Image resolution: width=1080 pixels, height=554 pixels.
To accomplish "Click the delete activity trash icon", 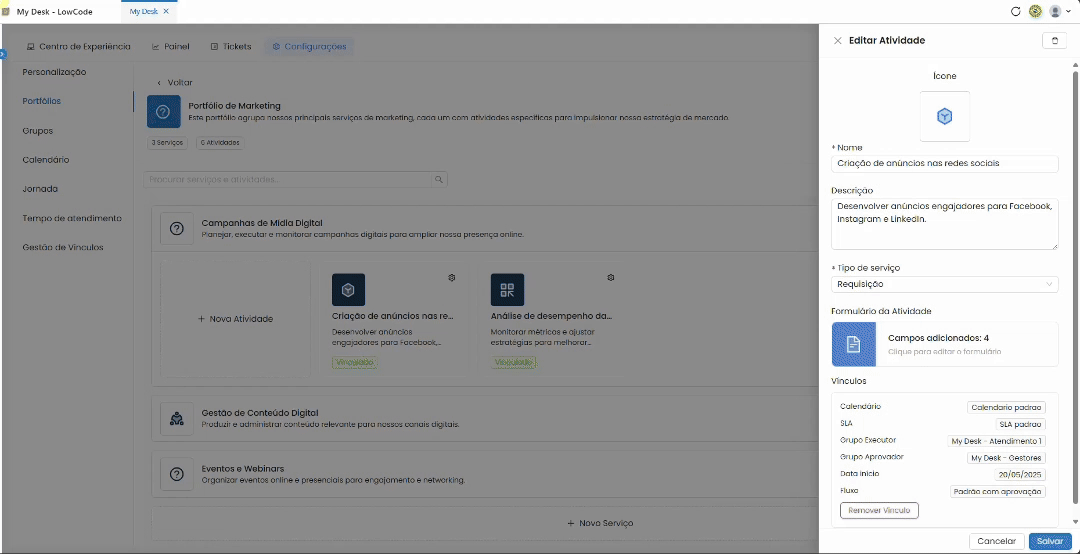I will coord(1054,41).
